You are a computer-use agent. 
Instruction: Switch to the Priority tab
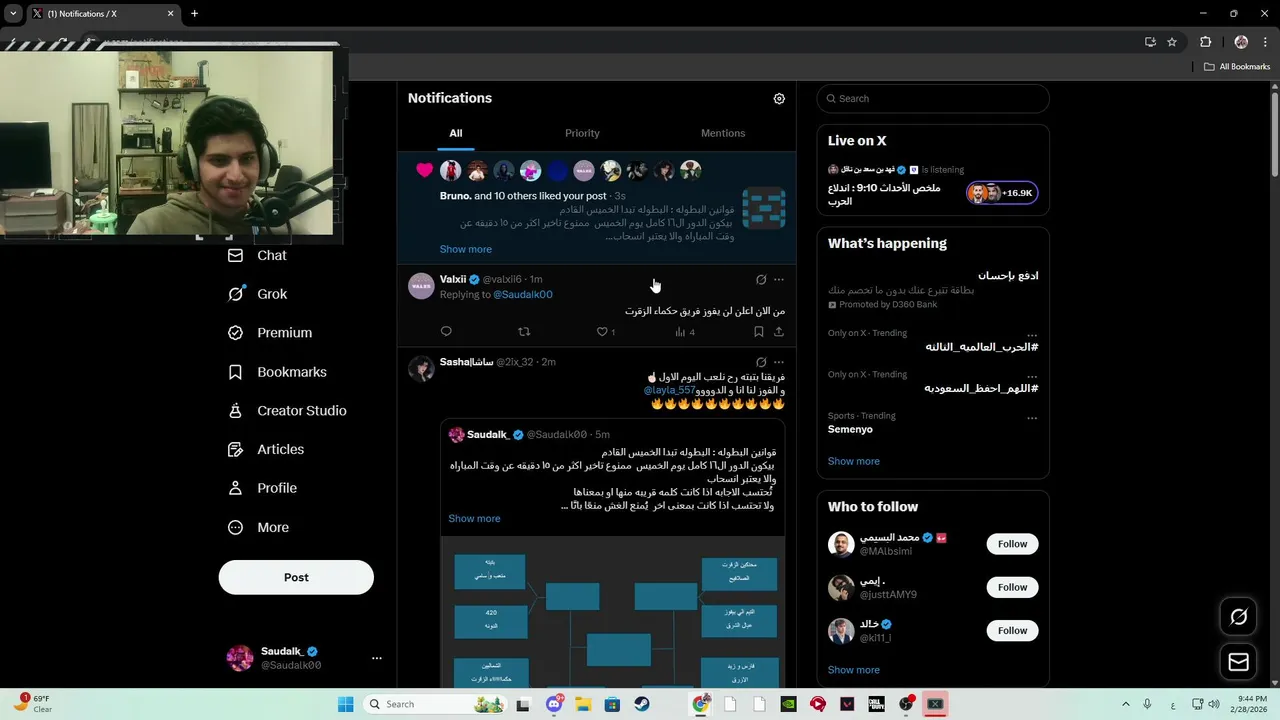coord(582,133)
